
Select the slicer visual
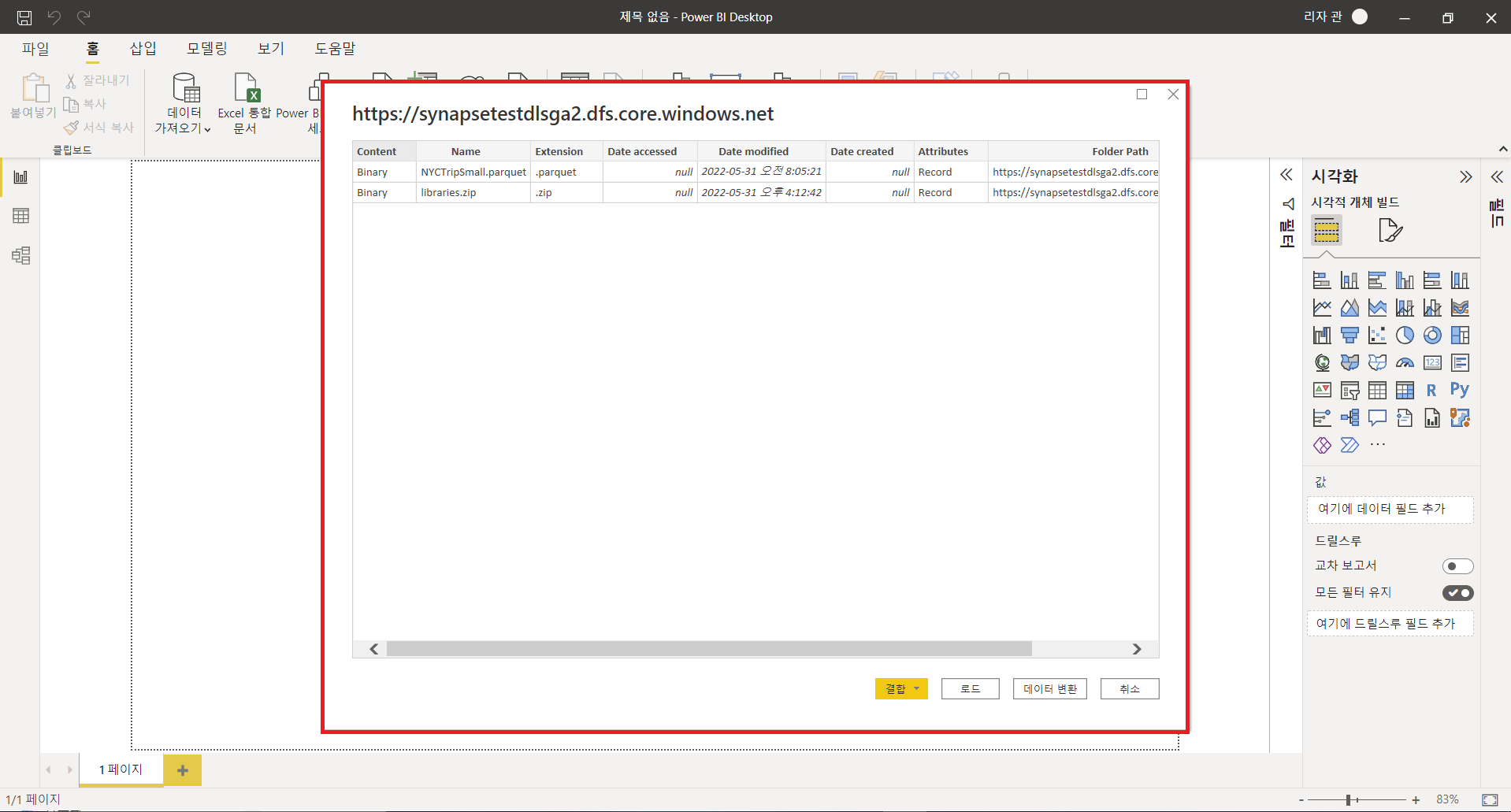coord(1350,391)
